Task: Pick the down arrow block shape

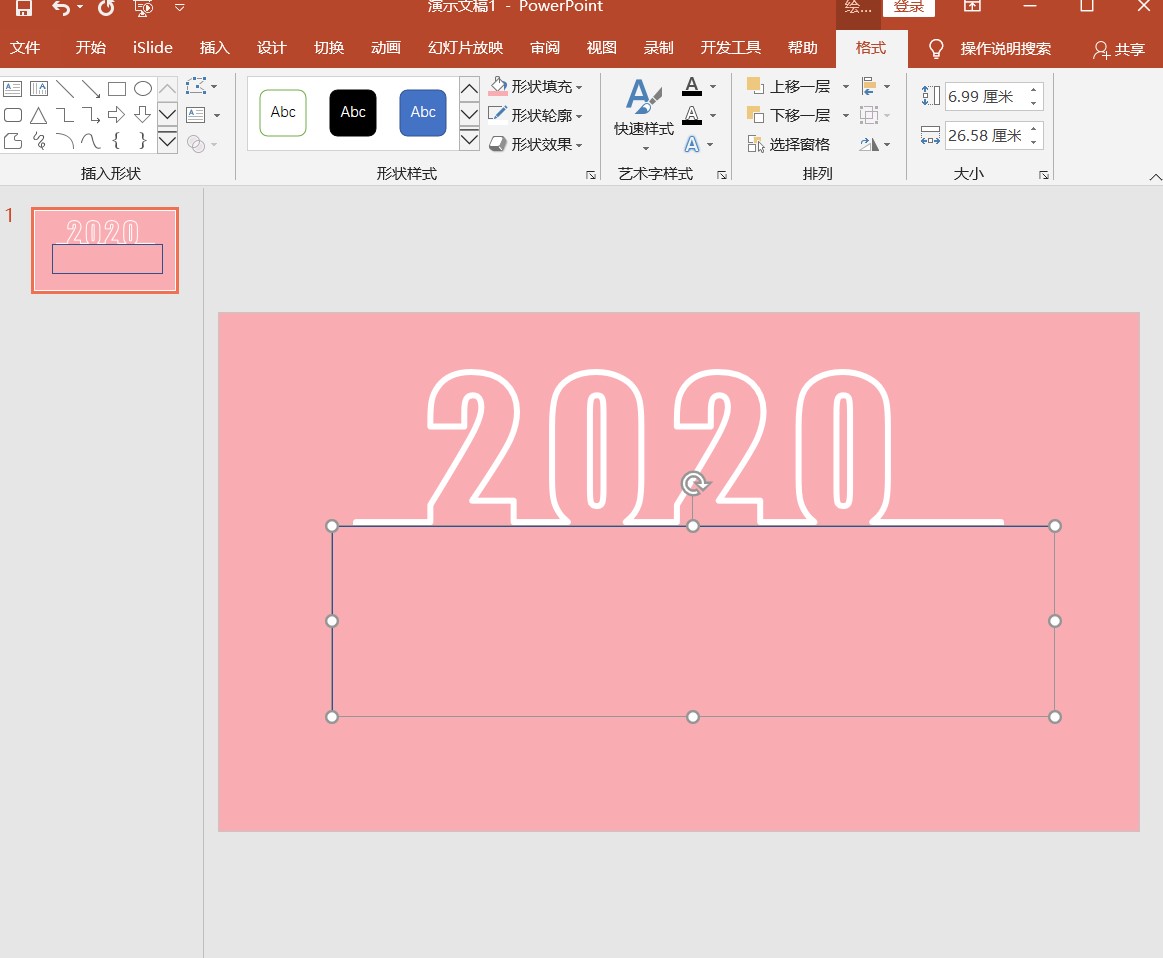Action: pyautogui.click(x=142, y=115)
